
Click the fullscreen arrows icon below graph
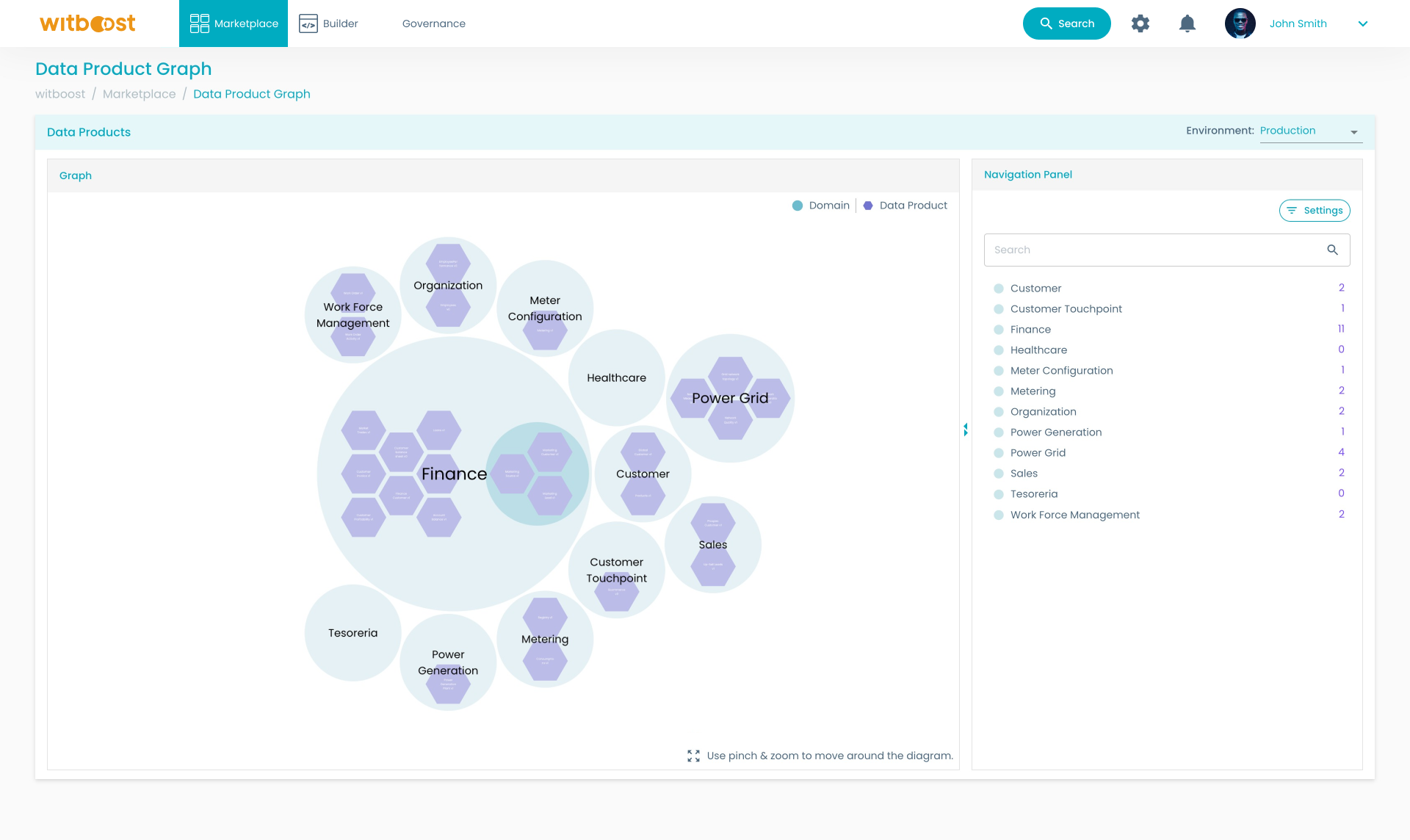tap(693, 756)
